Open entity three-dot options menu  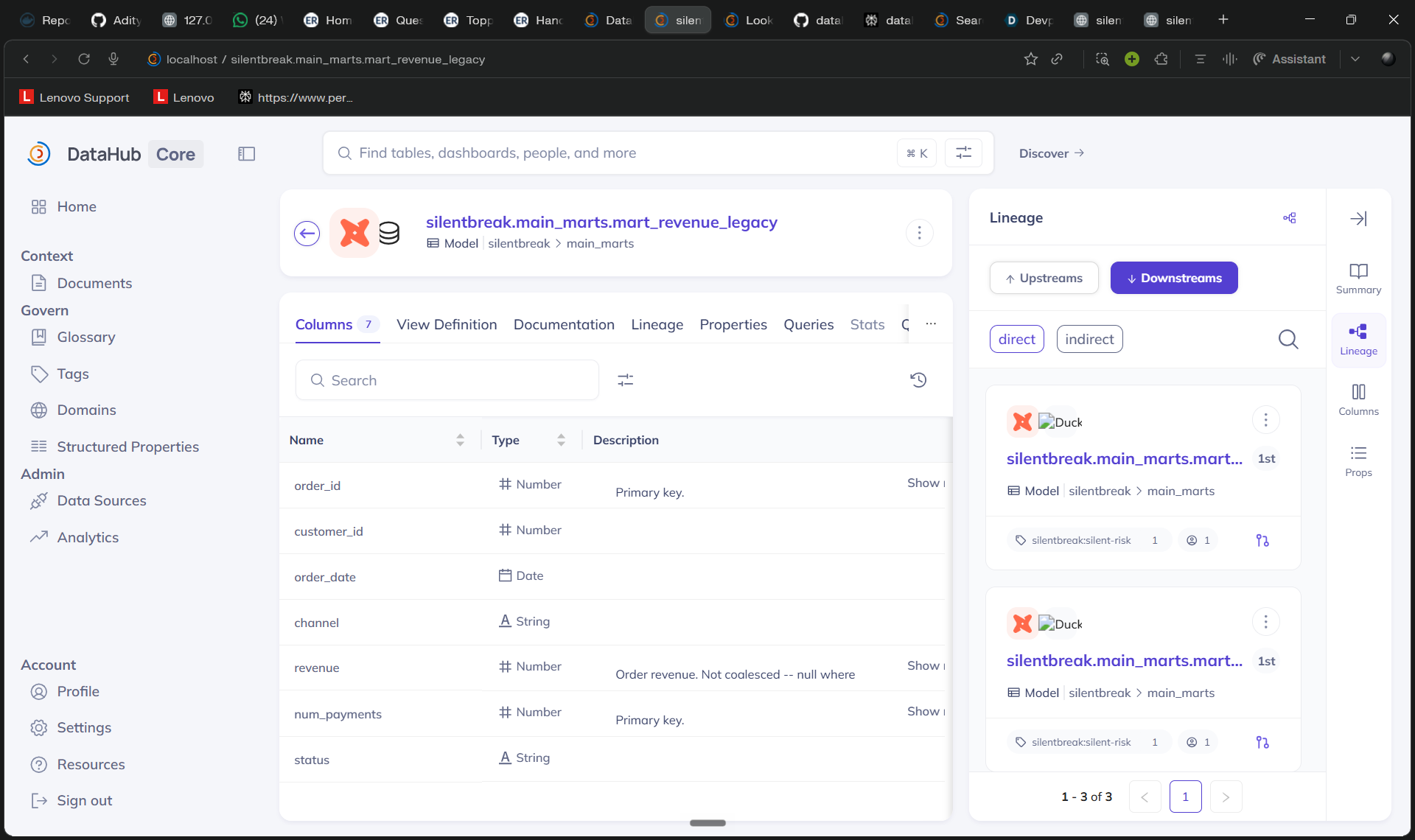[x=919, y=234]
